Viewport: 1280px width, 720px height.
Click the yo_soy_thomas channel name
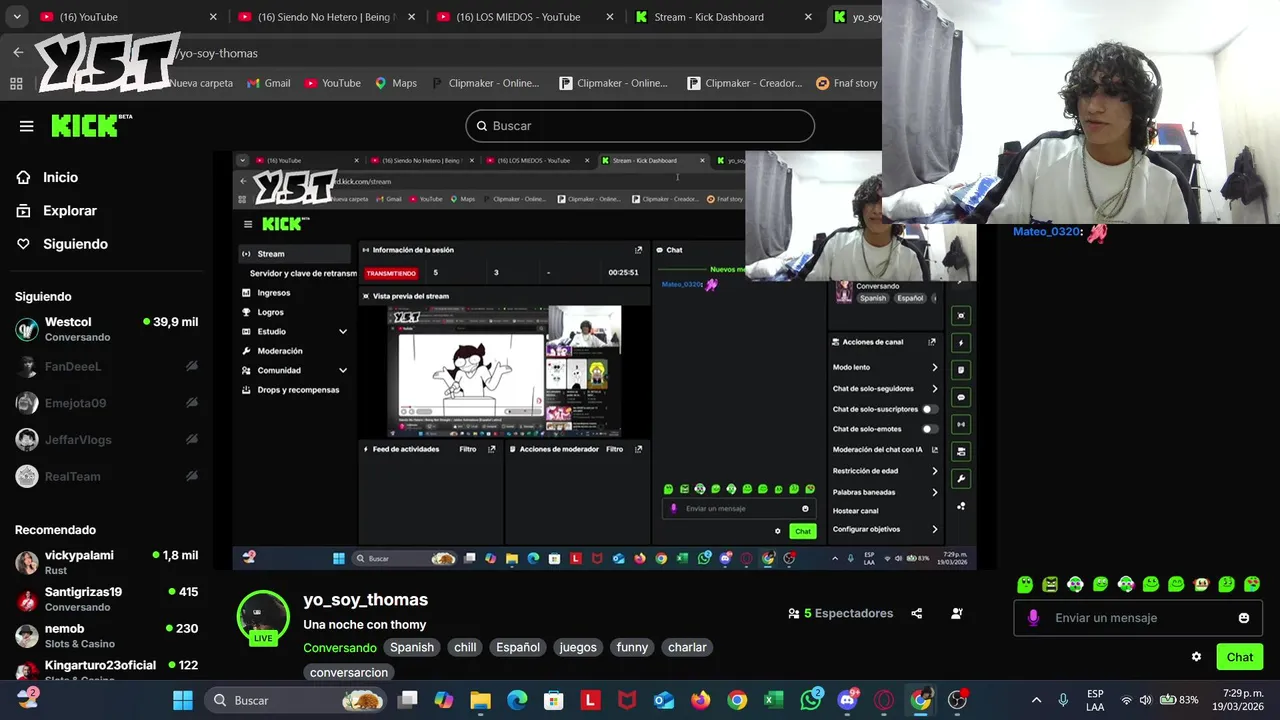coord(365,600)
